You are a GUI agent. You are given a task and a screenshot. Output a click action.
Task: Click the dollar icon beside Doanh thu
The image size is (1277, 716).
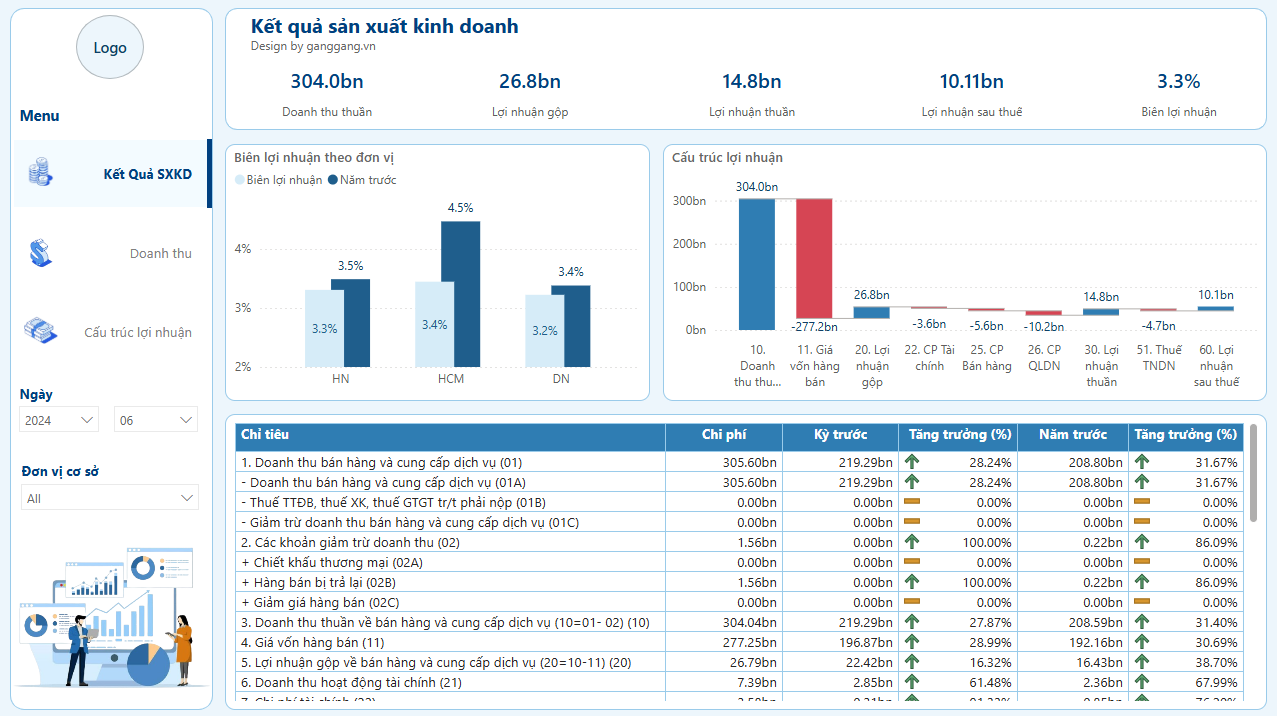[40, 253]
